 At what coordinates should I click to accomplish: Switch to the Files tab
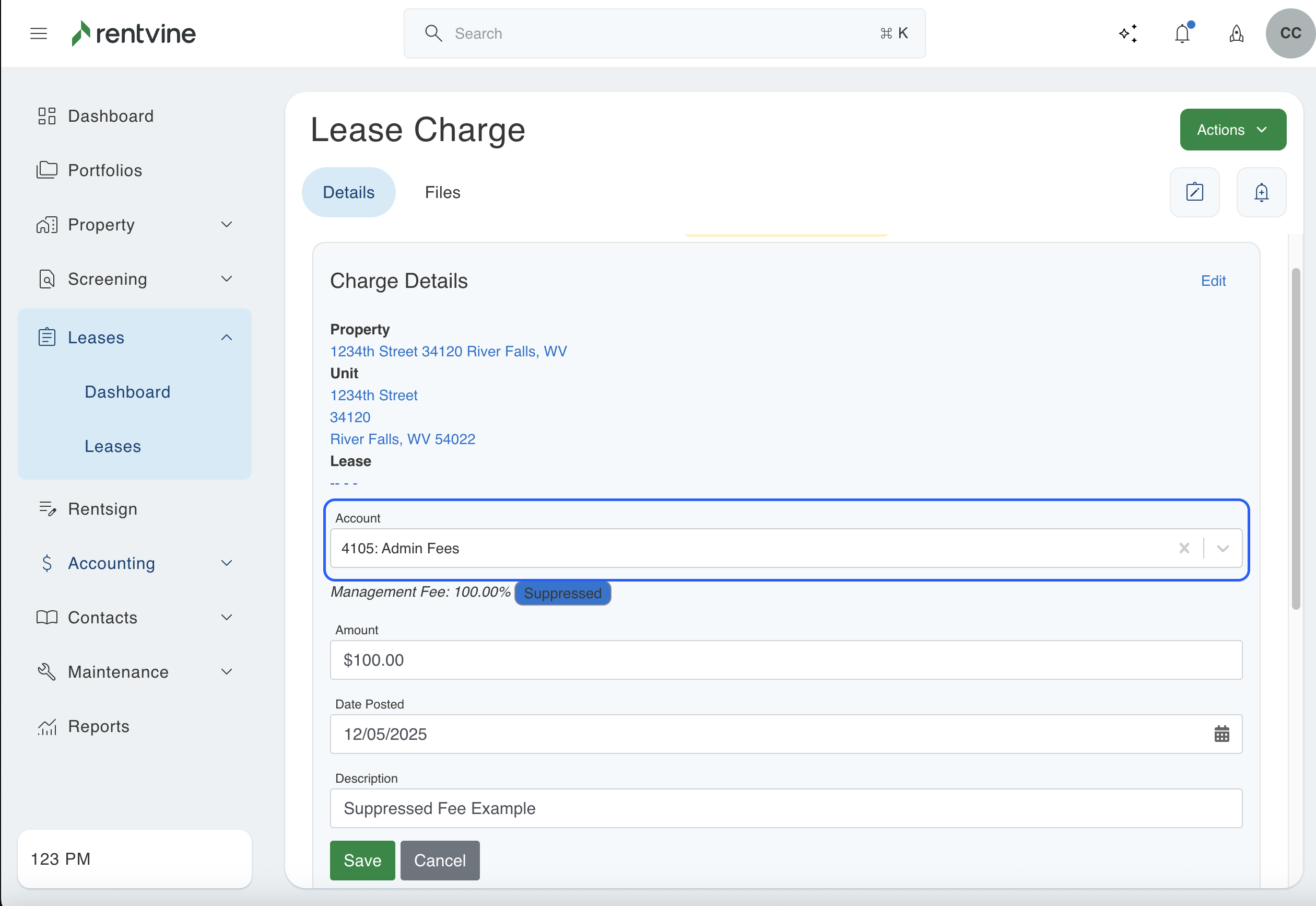pos(442,192)
